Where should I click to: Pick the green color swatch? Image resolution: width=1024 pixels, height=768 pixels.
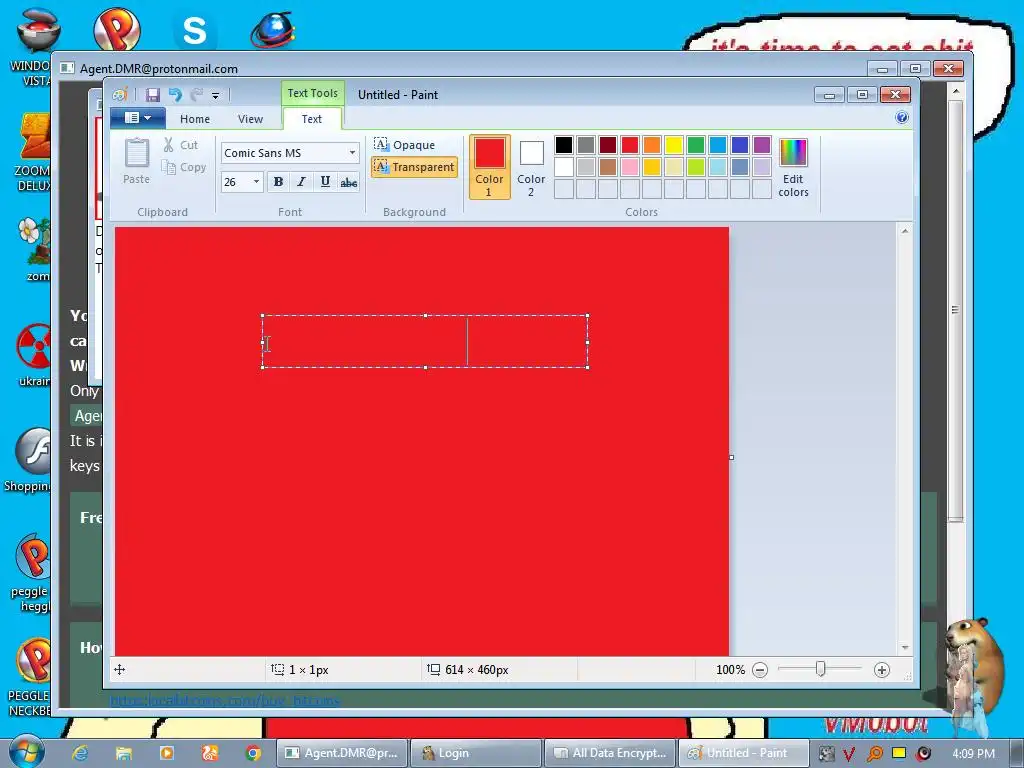coord(696,144)
